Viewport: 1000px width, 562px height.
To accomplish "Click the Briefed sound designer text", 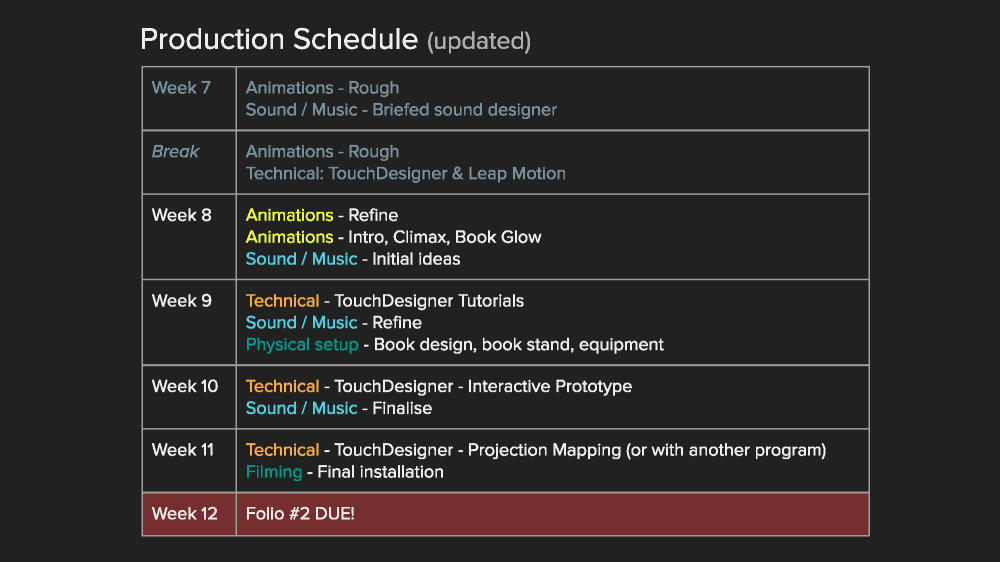I will [465, 110].
